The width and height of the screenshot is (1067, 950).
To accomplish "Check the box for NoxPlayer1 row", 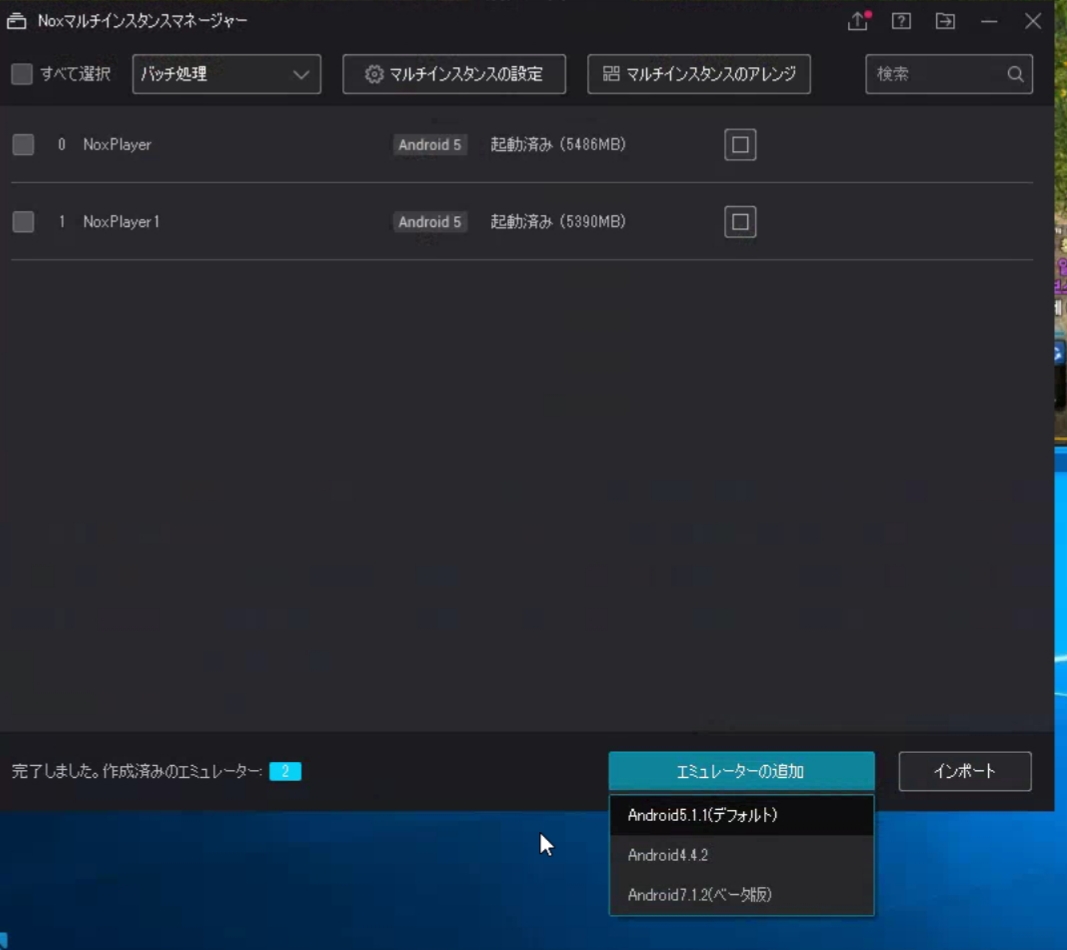I will pyautogui.click(x=23, y=221).
